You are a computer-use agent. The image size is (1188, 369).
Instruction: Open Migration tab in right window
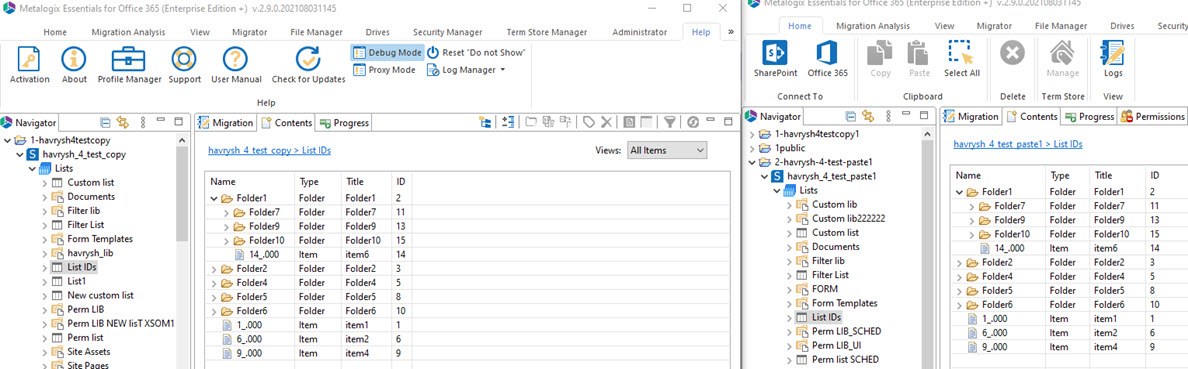(971, 117)
